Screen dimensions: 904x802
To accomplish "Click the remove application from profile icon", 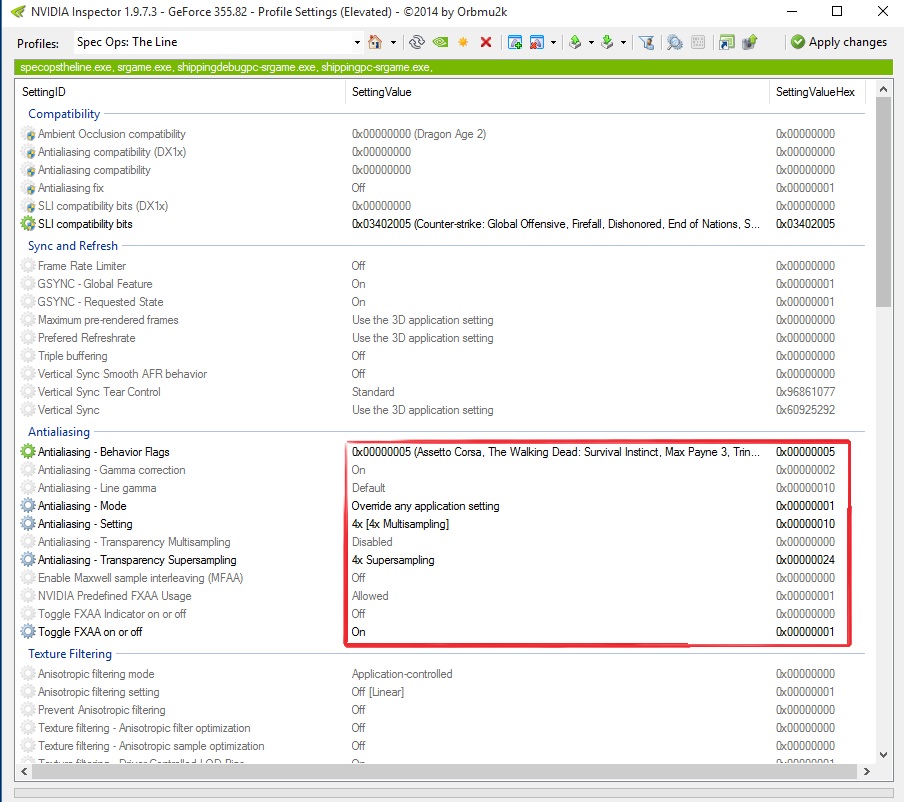I will 537,42.
